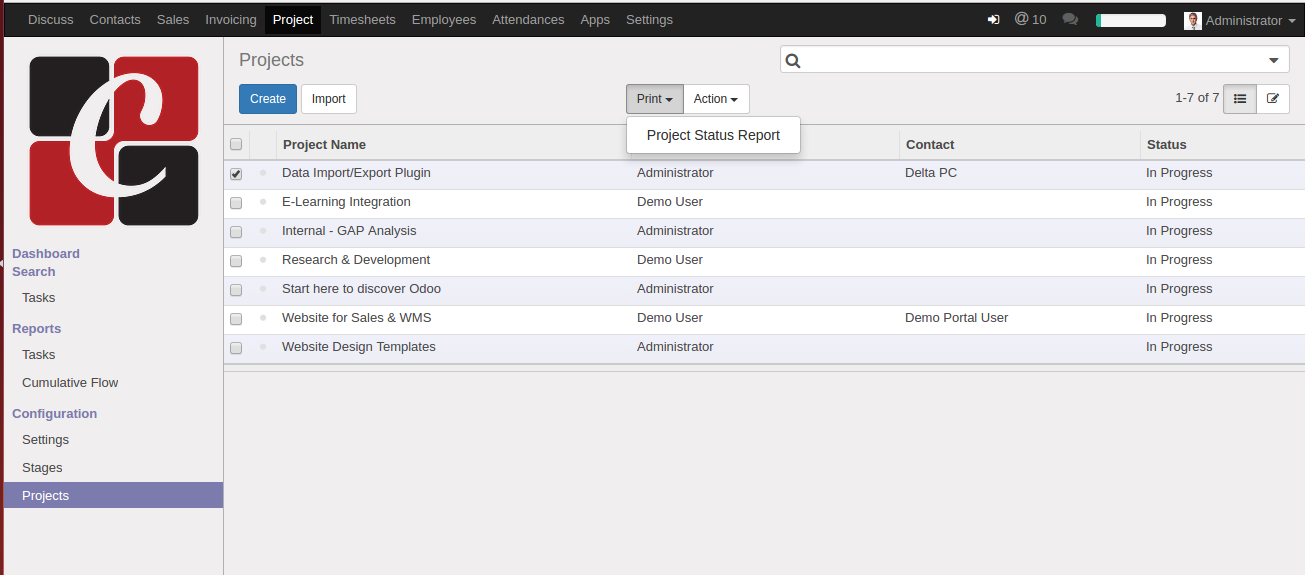Tick the E-Learning Integration checkbox

(x=236, y=203)
